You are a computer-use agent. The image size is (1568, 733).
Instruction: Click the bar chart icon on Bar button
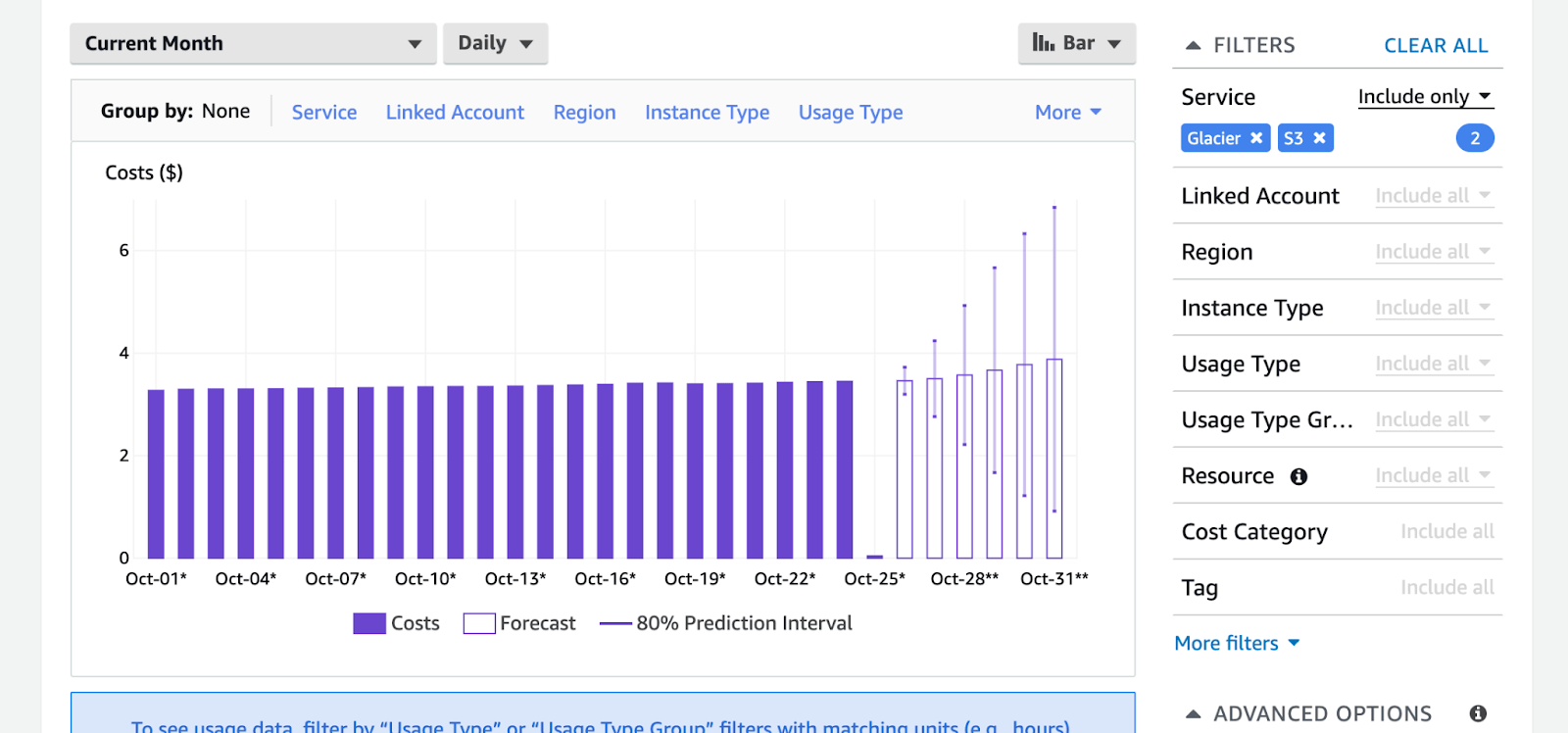click(x=1043, y=42)
